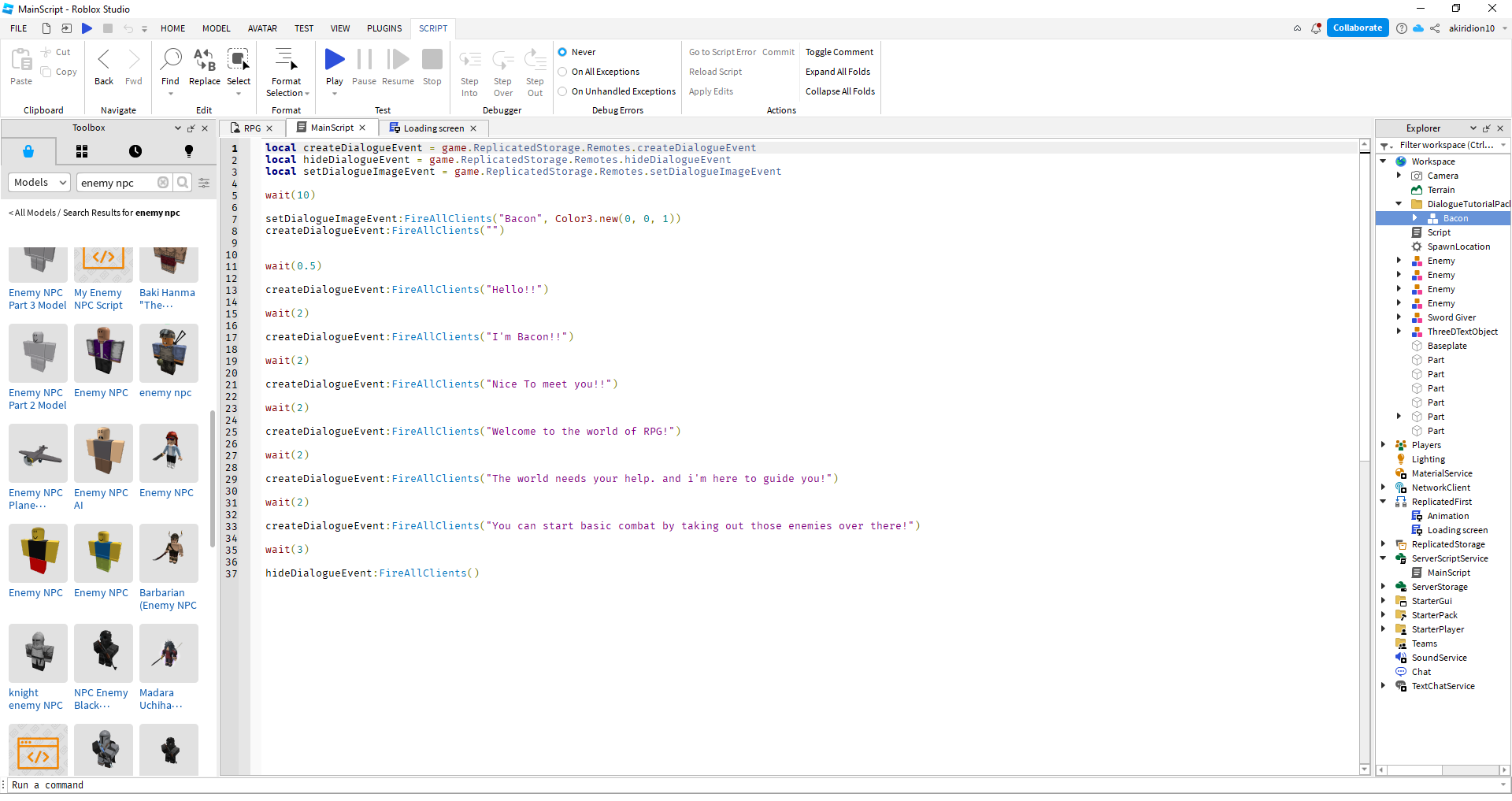This screenshot has height=801, width=1512.
Task: Click the Format Selection icon
Action: (286, 58)
